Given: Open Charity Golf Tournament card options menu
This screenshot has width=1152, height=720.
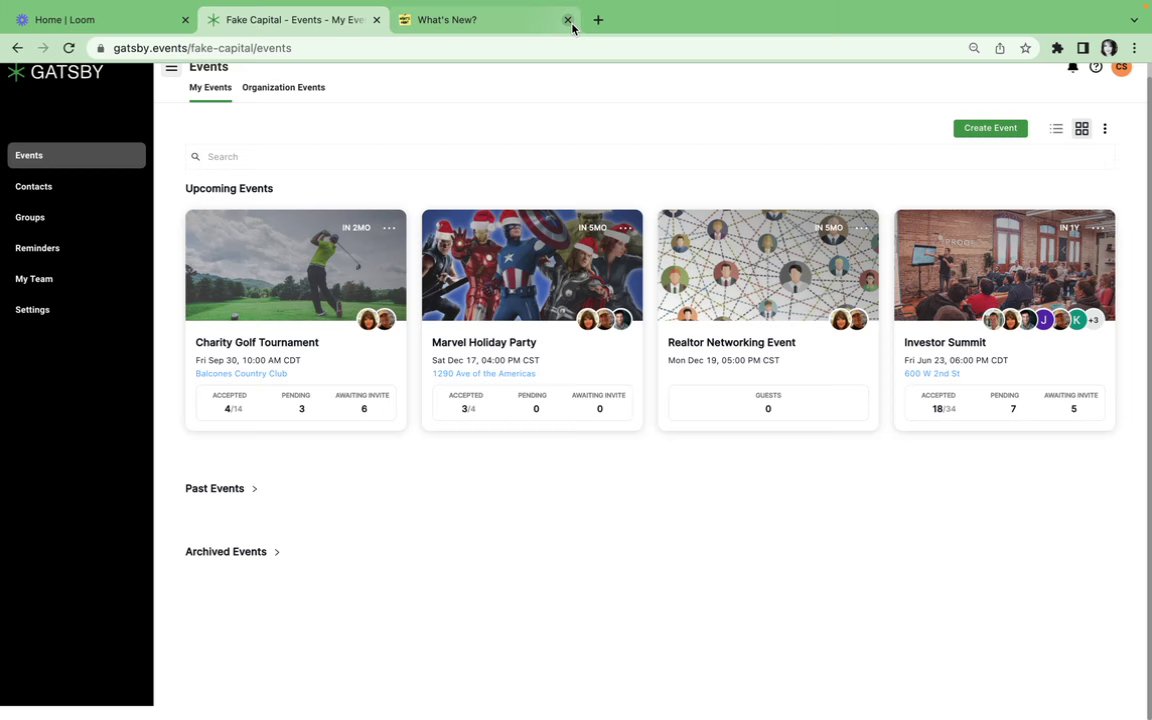Looking at the screenshot, I should (x=389, y=228).
